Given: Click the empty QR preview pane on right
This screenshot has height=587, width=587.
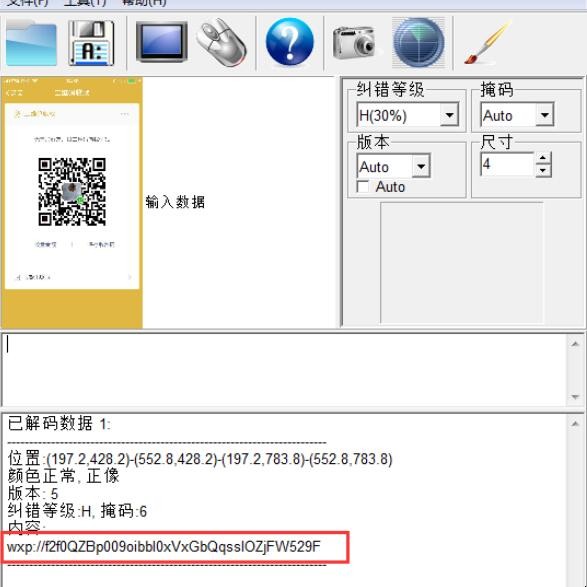Looking at the screenshot, I should click(x=462, y=262).
